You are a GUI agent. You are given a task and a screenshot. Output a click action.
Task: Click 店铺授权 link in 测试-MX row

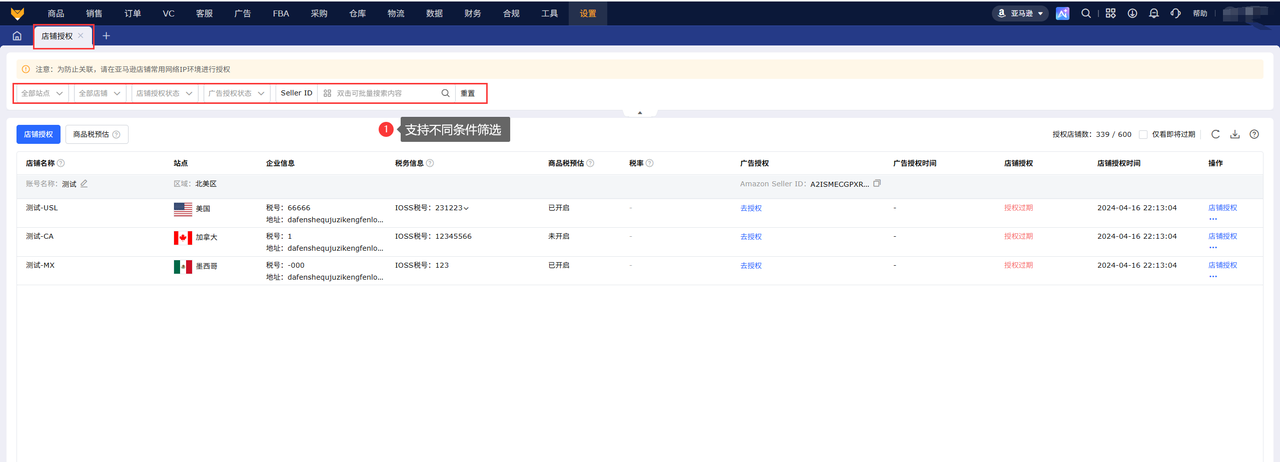tap(1223, 266)
